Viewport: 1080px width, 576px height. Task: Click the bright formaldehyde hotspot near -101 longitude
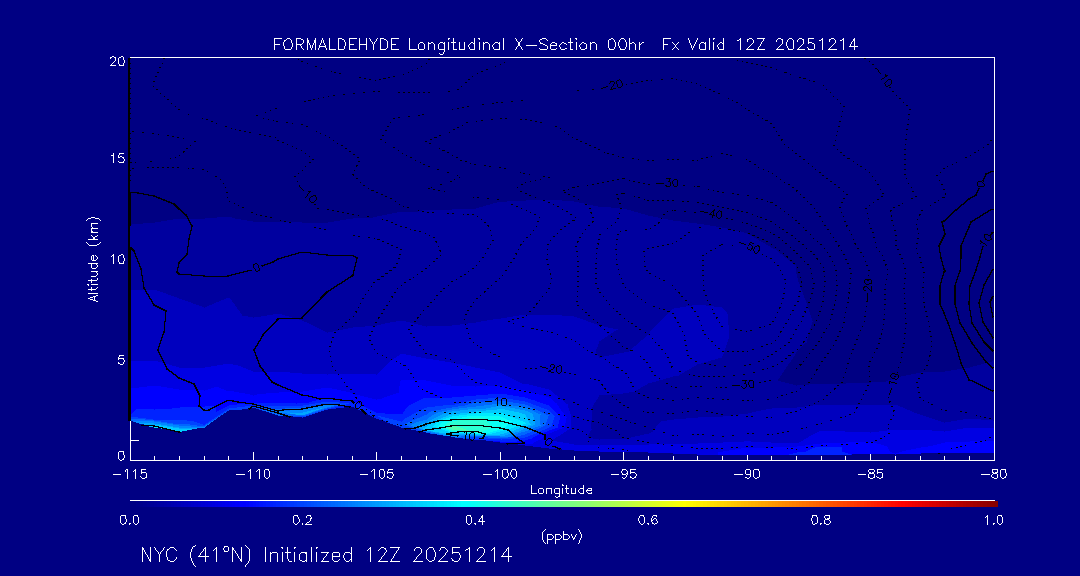point(468,429)
